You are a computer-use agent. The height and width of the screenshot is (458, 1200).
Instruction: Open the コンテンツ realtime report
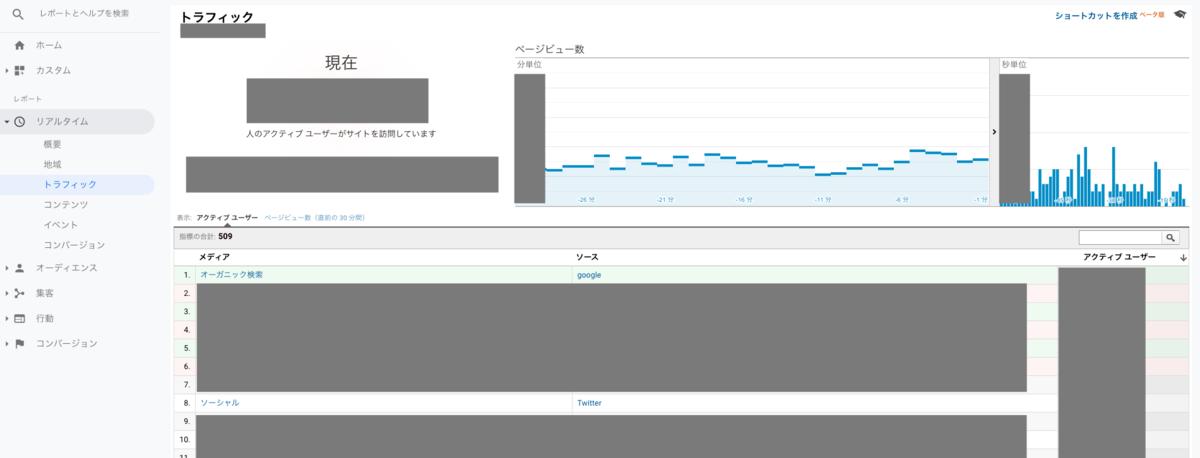click(x=66, y=204)
